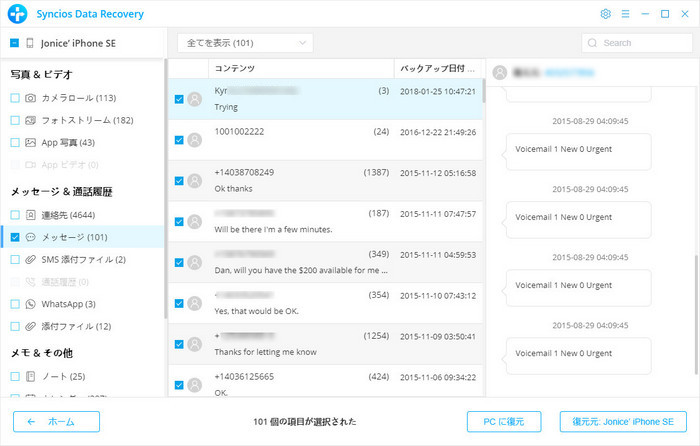The image size is (700, 446).
Task: Click the iPhone device icon
Action: [x=30, y=43]
